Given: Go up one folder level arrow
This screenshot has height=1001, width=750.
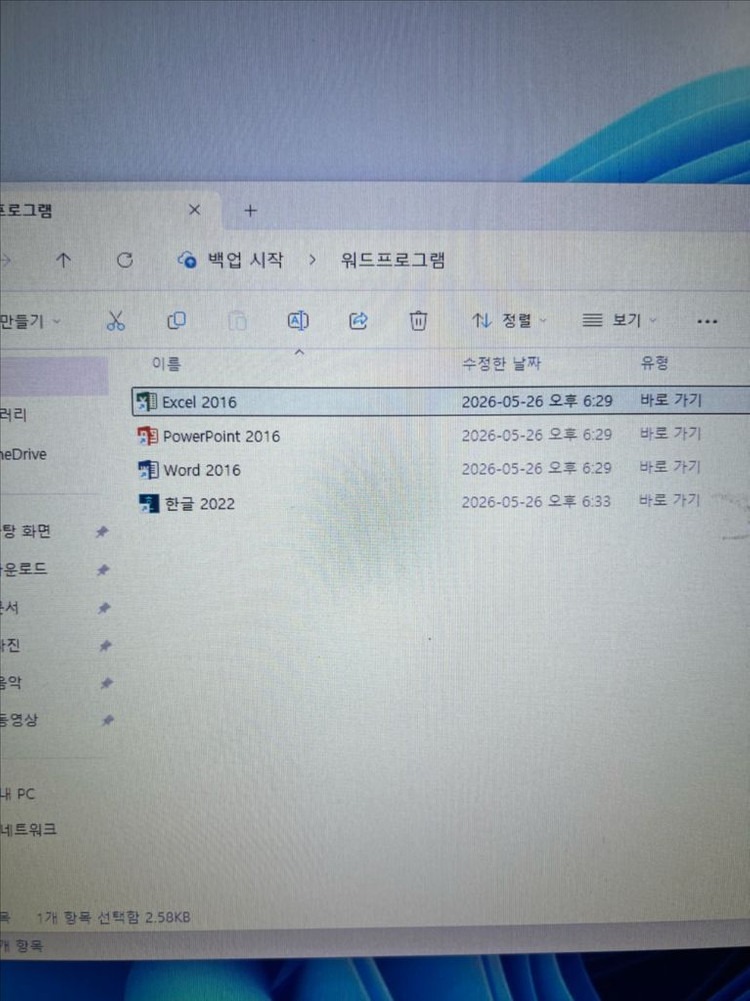Looking at the screenshot, I should tap(63, 260).
